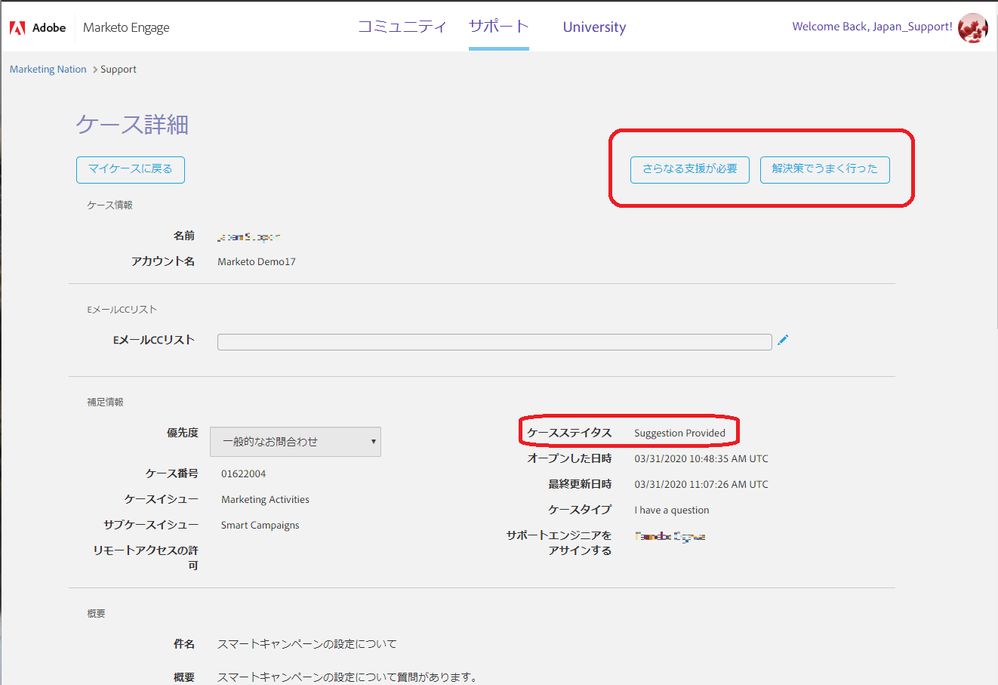Click the Adobe logo icon
Screen dimensions: 998x685
(x=18, y=27)
